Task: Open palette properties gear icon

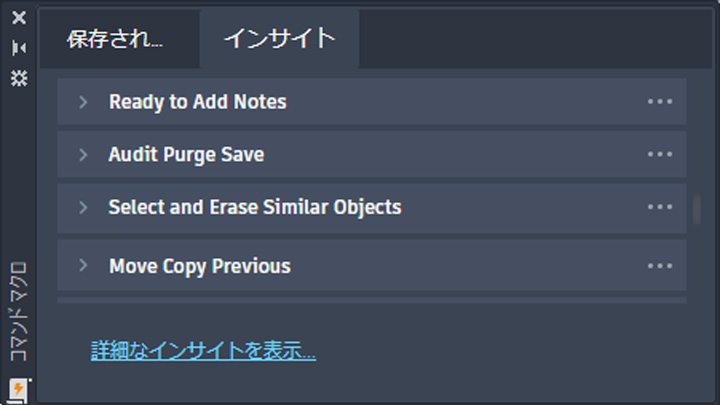Action: pyautogui.click(x=19, y=79)
